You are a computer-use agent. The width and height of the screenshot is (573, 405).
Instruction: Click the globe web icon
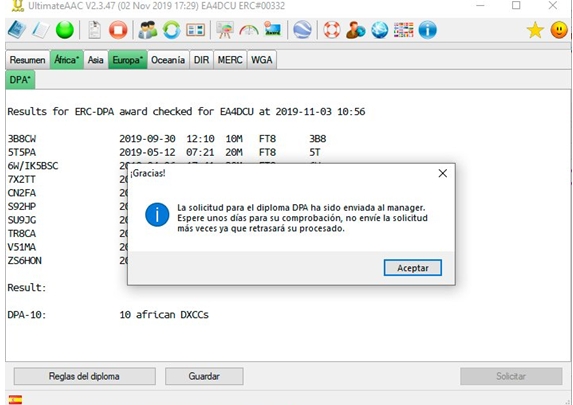coord(380,30)
